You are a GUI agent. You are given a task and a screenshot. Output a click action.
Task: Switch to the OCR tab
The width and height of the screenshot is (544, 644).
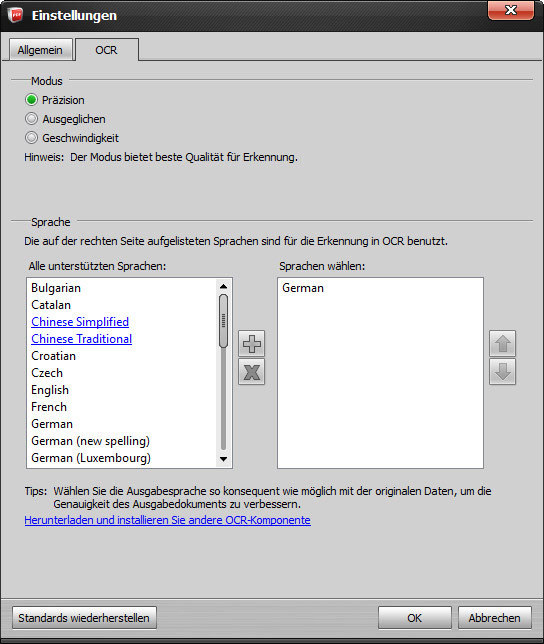pos(106,50)
